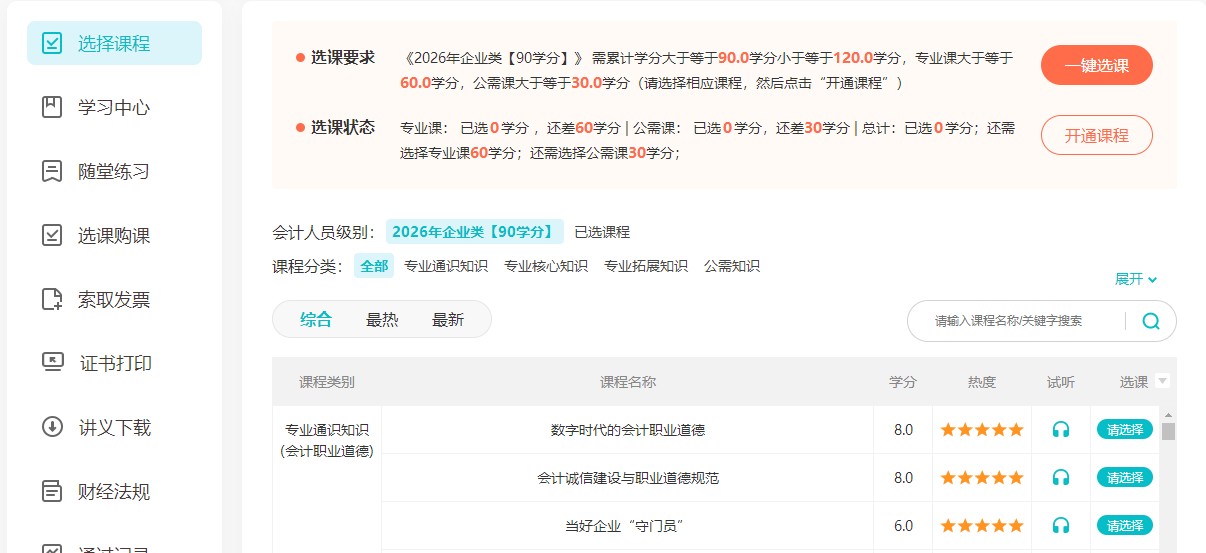Click the 财经法规 document icon
The height and width of the screenshot is (553, 1206).
point(51,491)
